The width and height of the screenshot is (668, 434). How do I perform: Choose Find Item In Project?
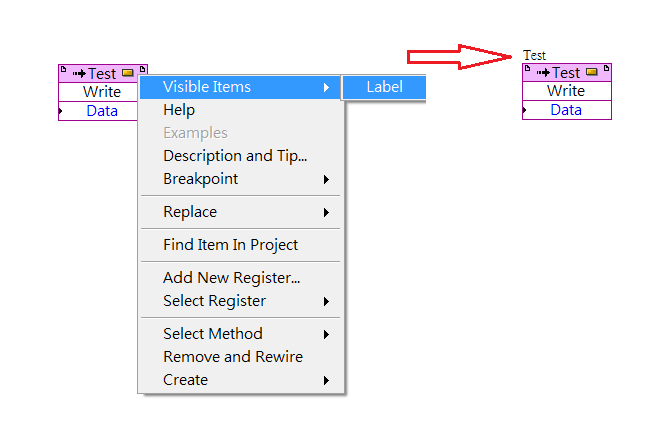(x=240, y=245)
